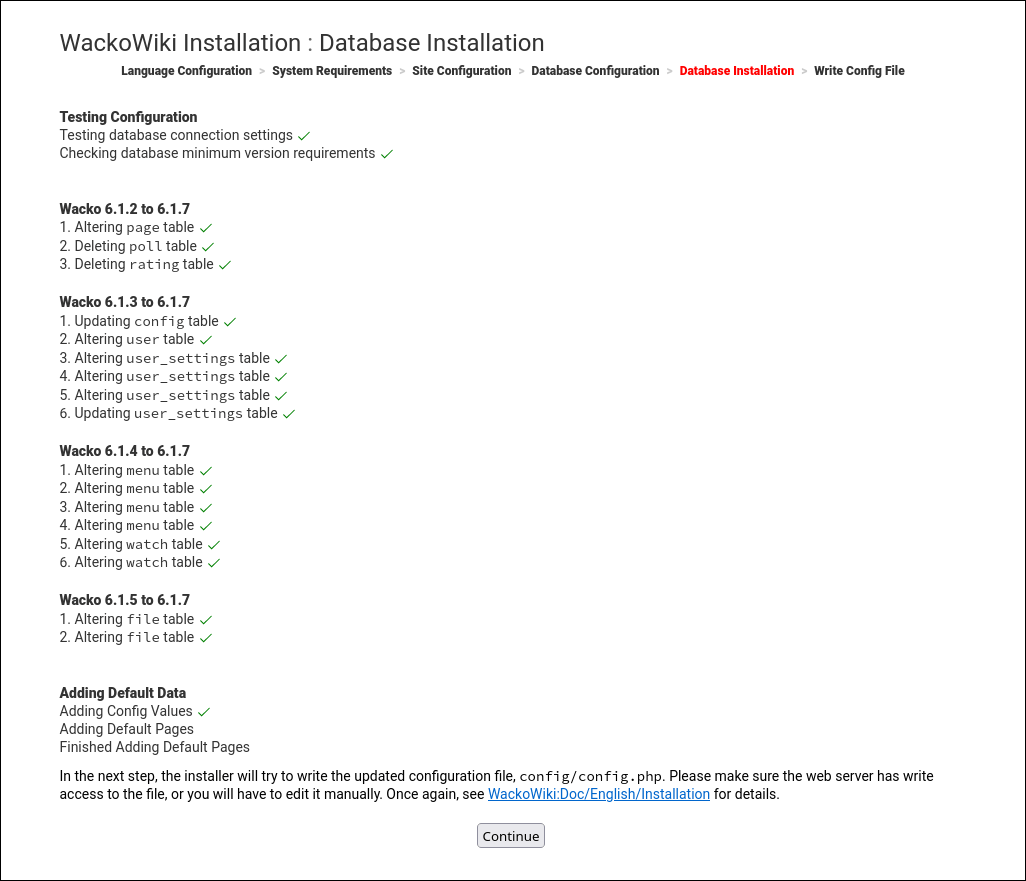Click the checkmark after Updating user_settings table step 6
This screenshot has width=1026, height=881.
click(288, 413)
